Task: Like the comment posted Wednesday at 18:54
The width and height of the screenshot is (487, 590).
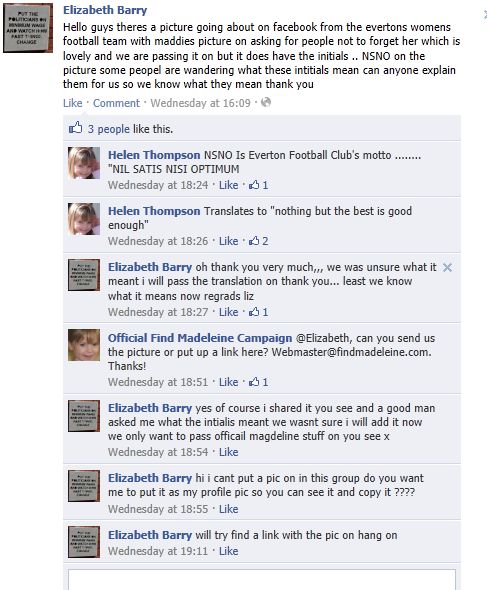Action: click(228, 452)
